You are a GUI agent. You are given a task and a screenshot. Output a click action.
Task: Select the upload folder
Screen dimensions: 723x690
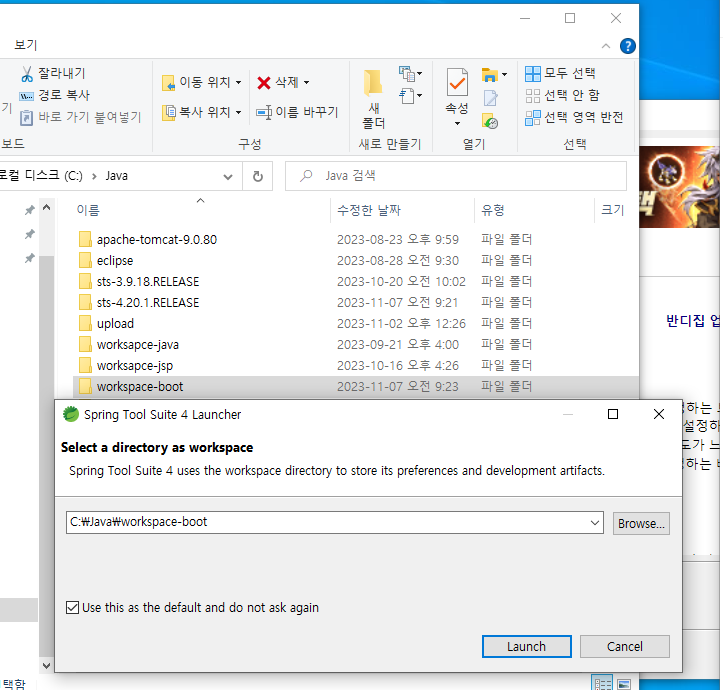coord(115,324)
